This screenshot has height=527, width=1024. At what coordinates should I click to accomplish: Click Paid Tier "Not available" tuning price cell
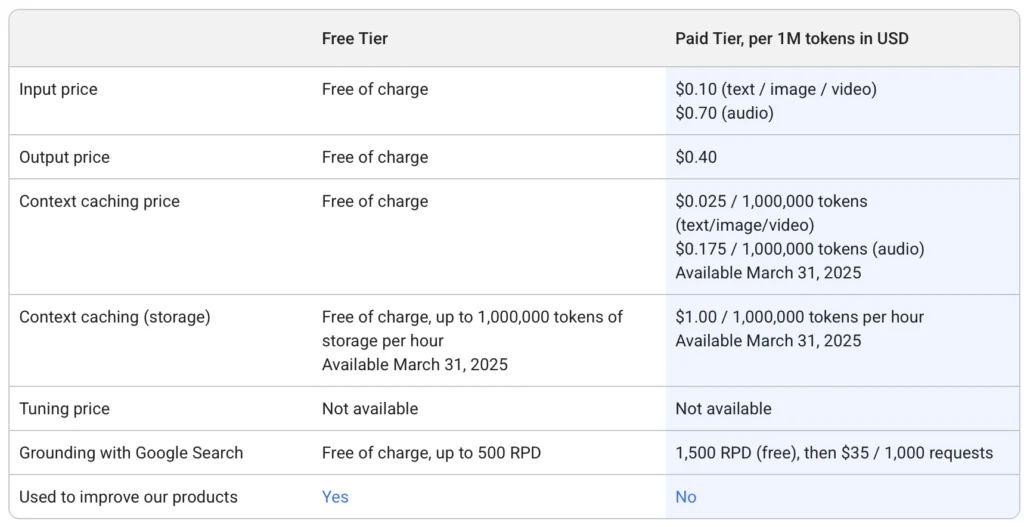[x=723, y=409]
